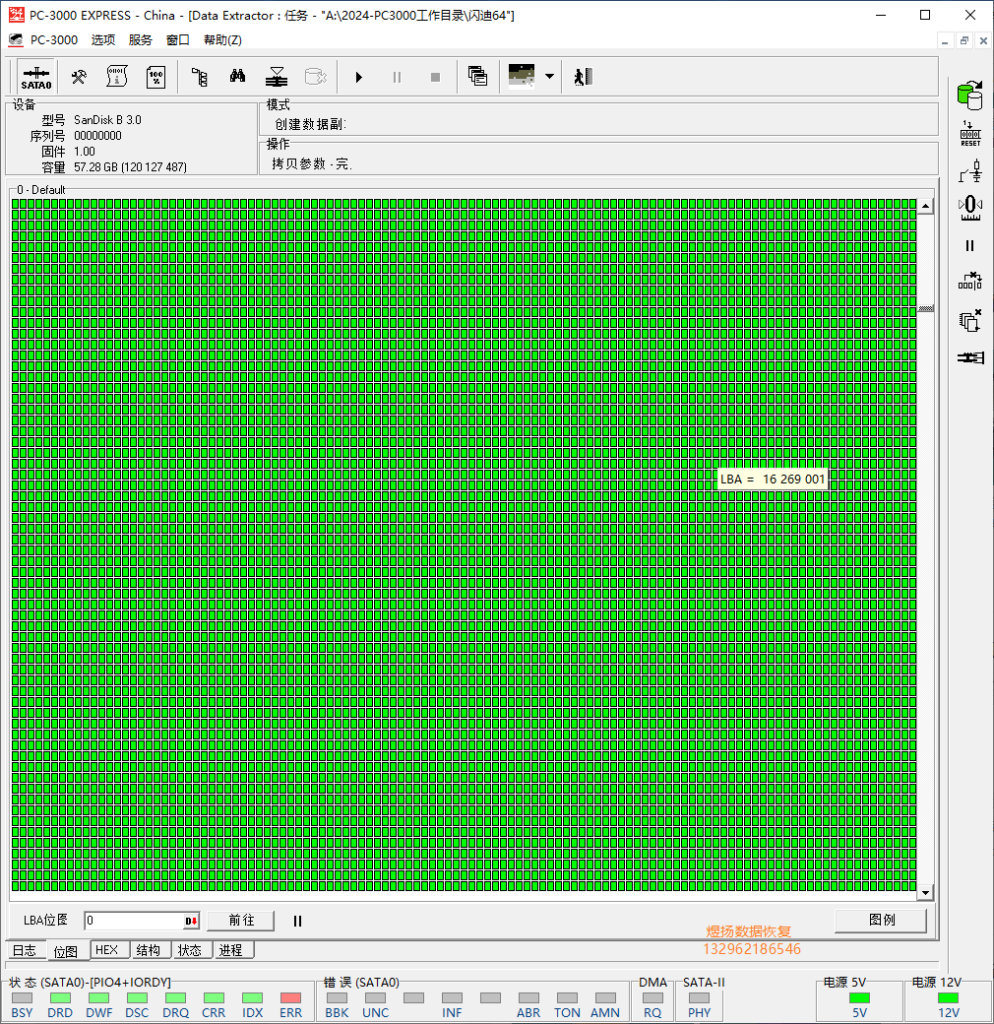
Task: Open the tree structure explorer icon
Action: [199, 77]
